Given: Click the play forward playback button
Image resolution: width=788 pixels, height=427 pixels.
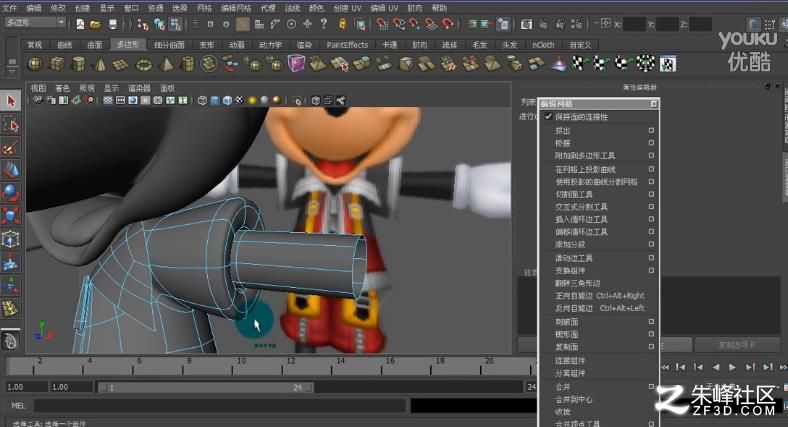Looking at the screenshot, I should tap(732, 367).
